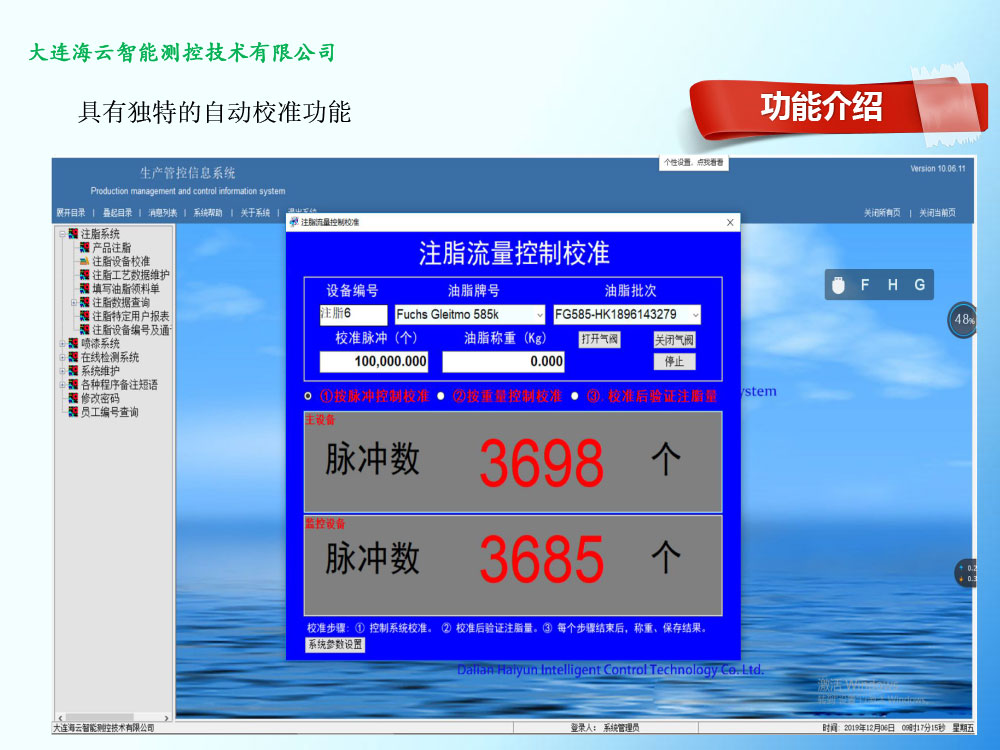1000x750 pixels.
Task: Click the 注脂工艺数据维护 icon
Action: [85, 275]
